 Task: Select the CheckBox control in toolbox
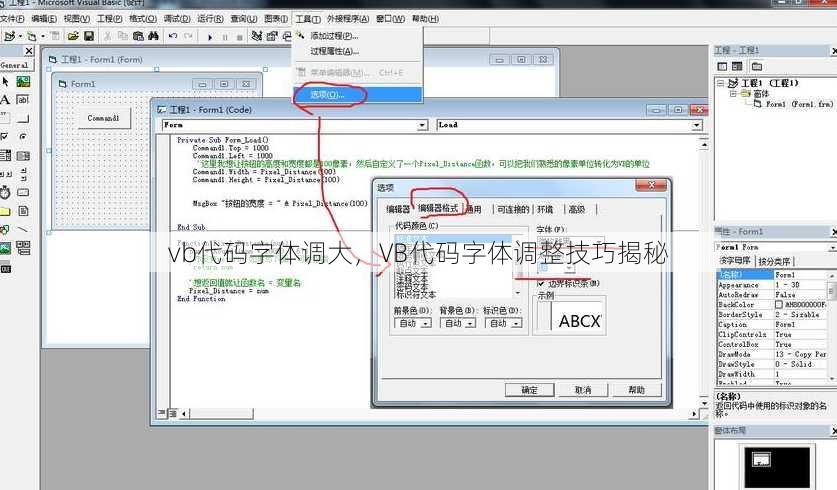[x=5, y=137]
